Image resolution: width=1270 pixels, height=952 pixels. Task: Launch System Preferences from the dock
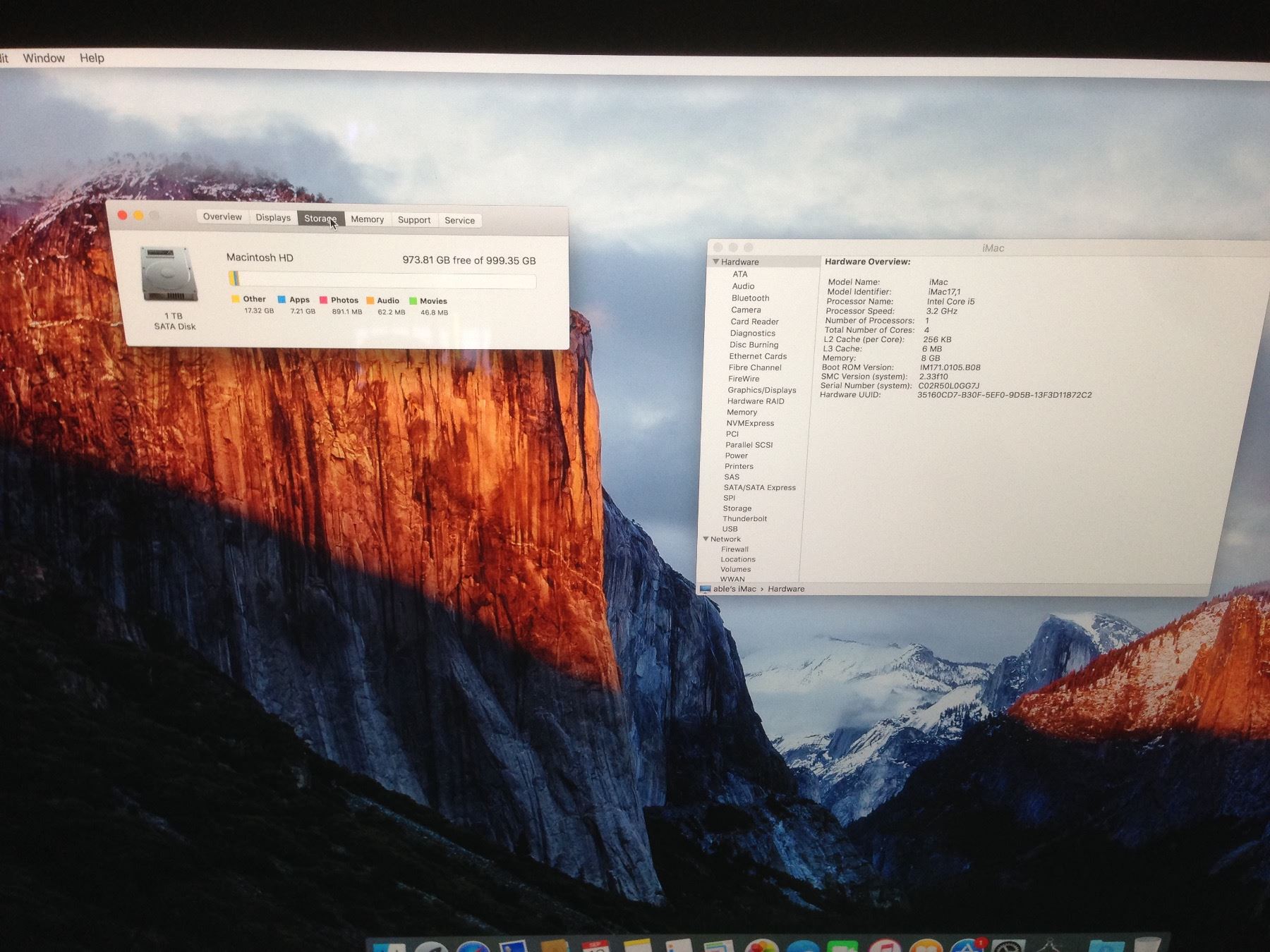[x=1008, y=946]
